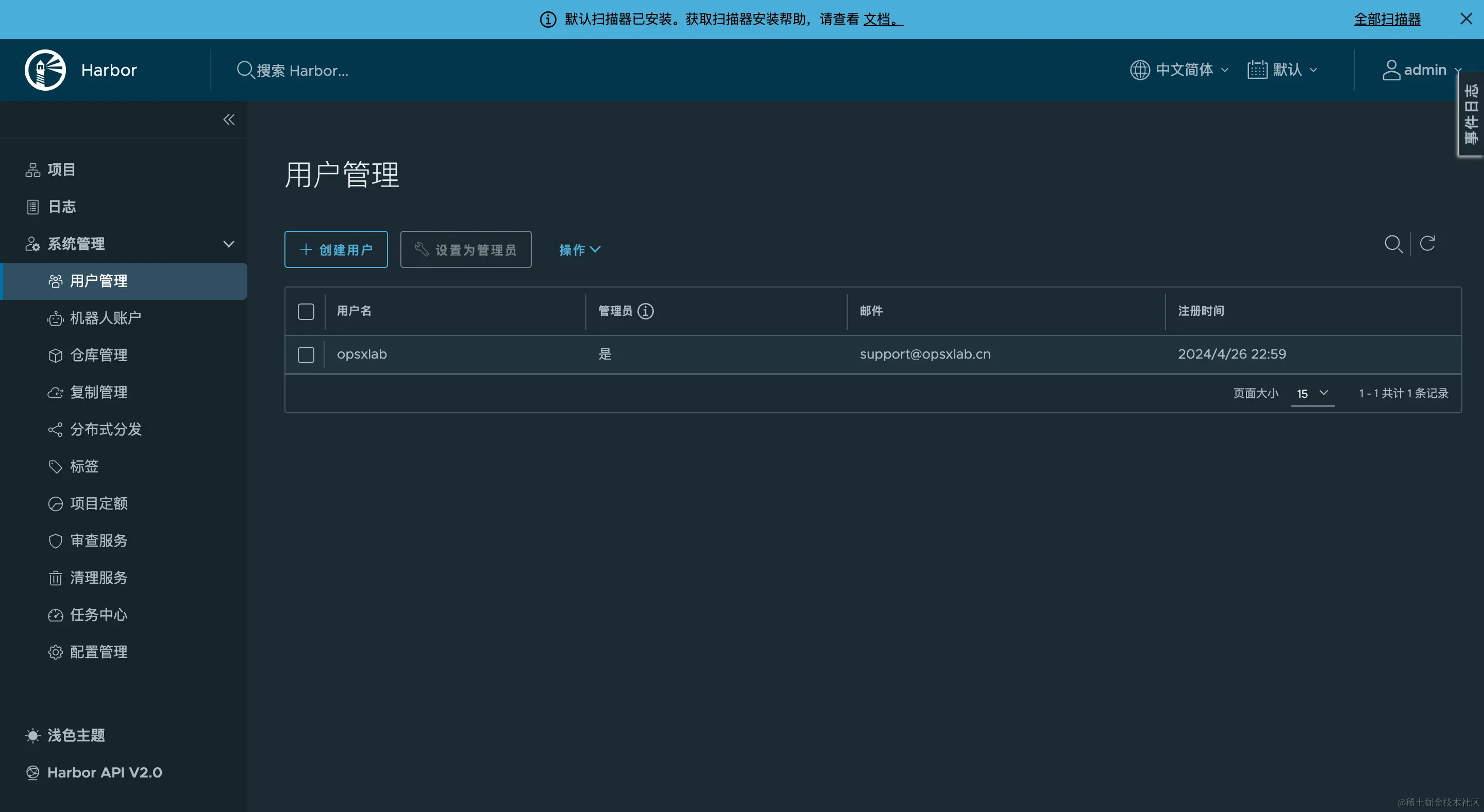Open 任务中心 task center
Screen dimensions: 1484x812
[x=98, y=615]
